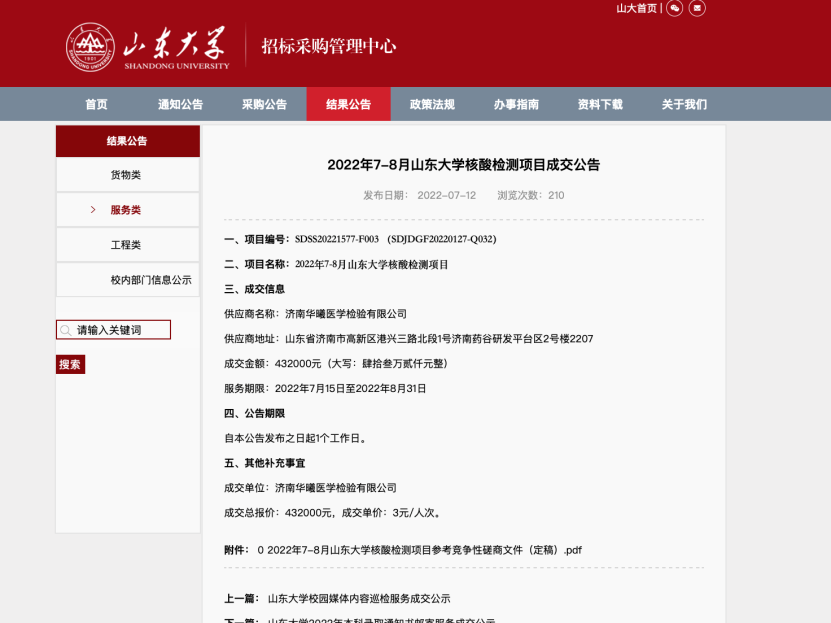Click the keyword search input field
The image size is (831, 623).
point(120,330)
